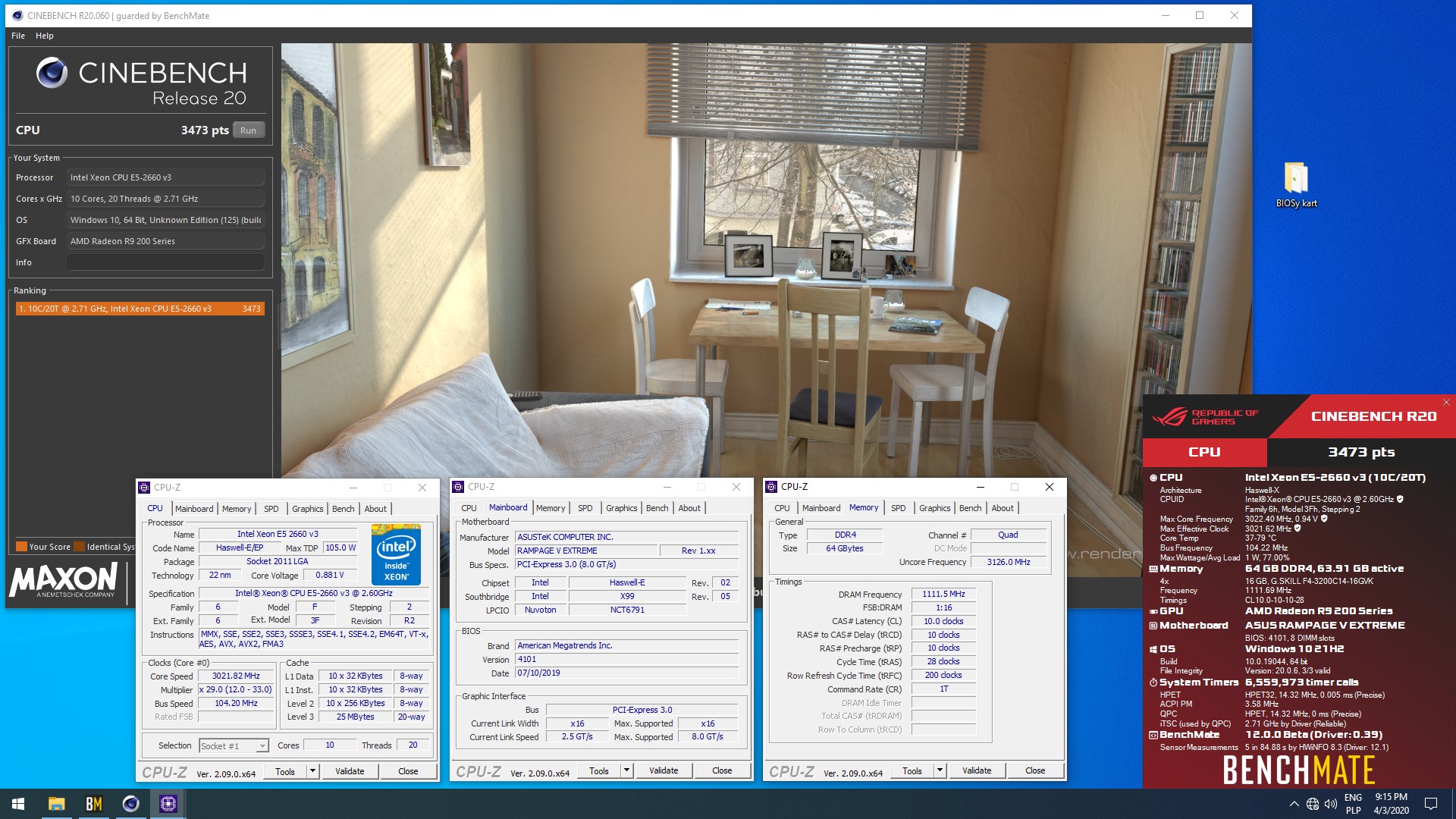Click Close button in left CPU-Z
Image resolution: width=1456 pixels, height=819 pixels.
click(x=408, y=771)
